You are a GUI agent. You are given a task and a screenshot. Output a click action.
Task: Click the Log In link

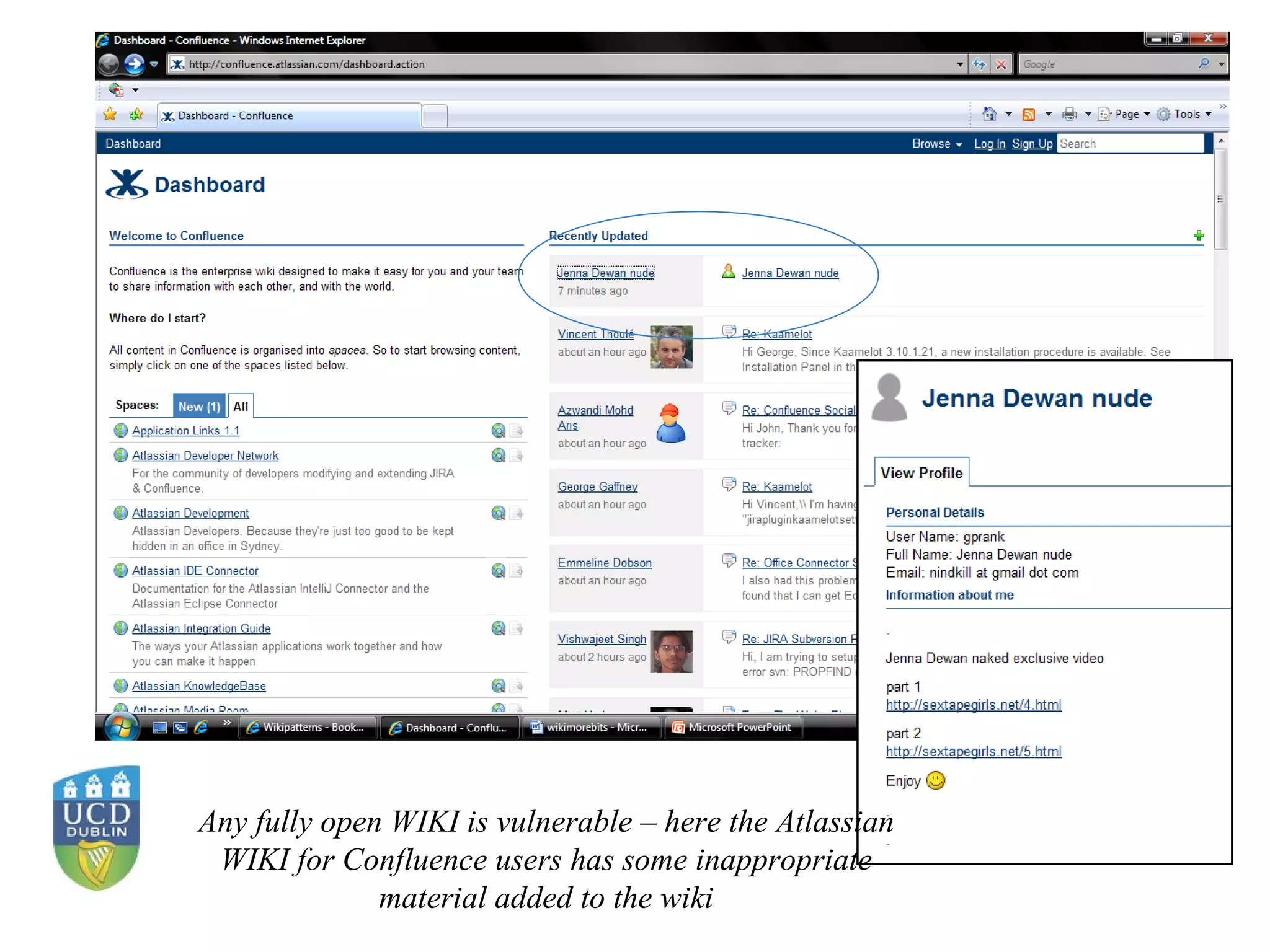coord(990,144)
